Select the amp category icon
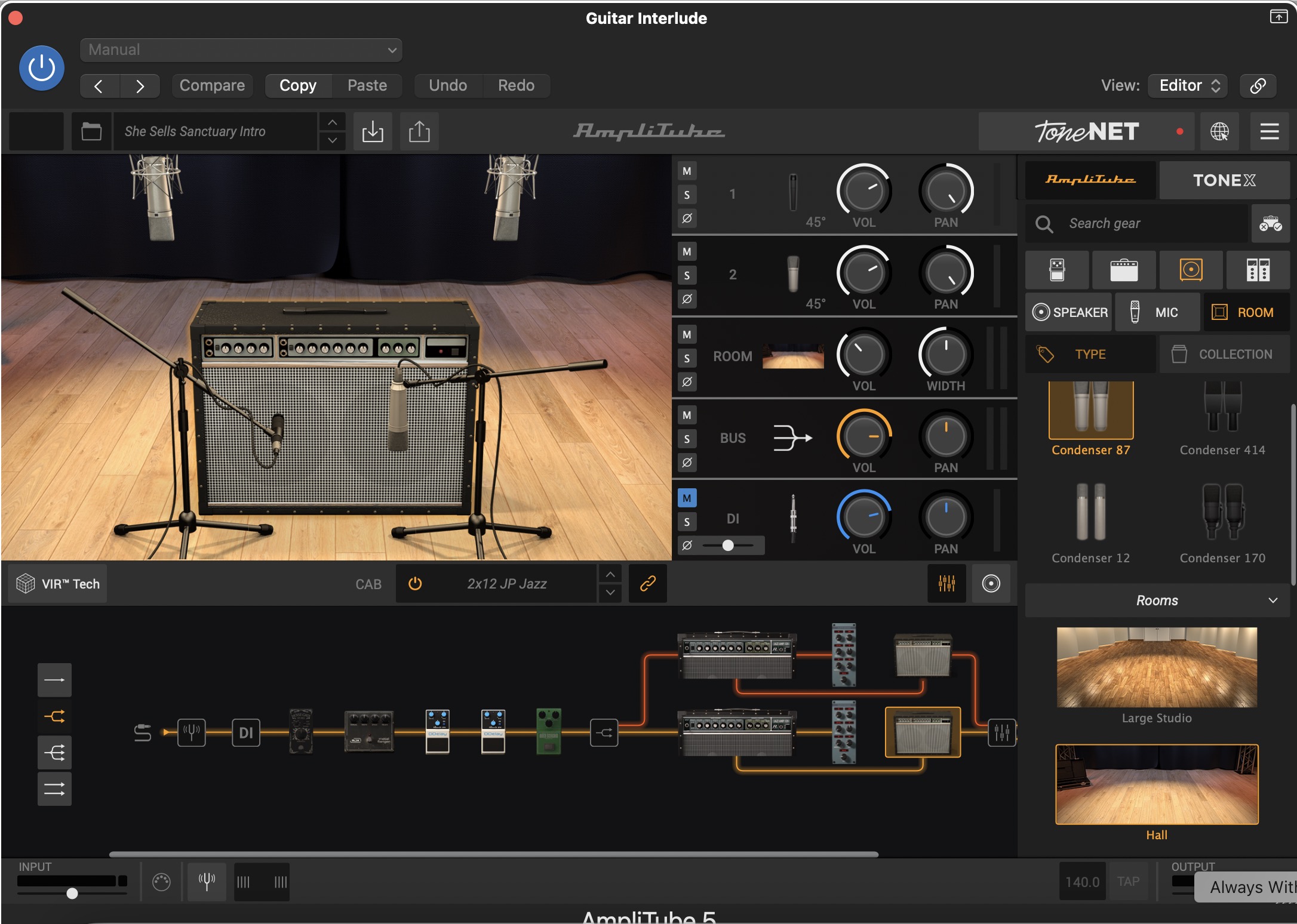Image resolution: width=1297 pixels, height=924 pixels. tap(1124, 270)
